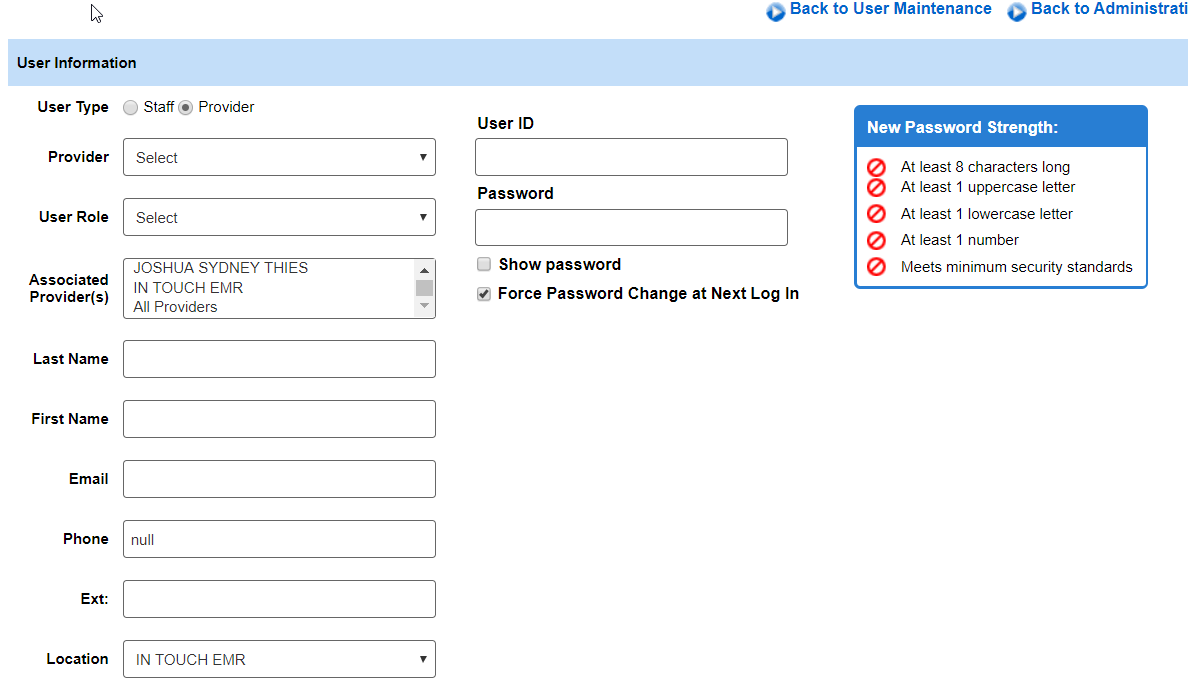
Task: Focus the Password input field
Action: (631, 227)
